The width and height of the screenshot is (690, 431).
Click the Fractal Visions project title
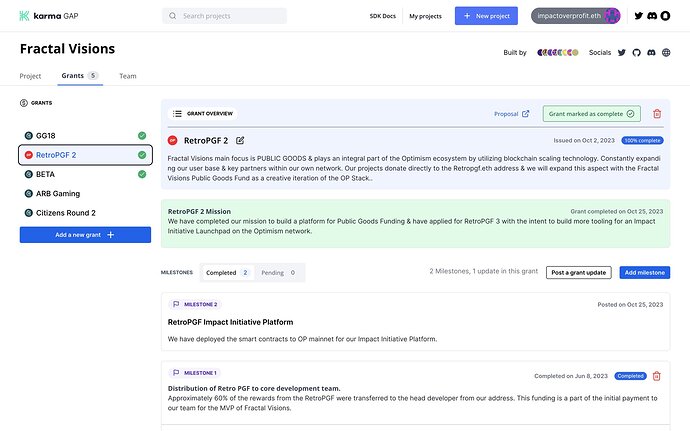pyautogui.click(x=67, y=49)
